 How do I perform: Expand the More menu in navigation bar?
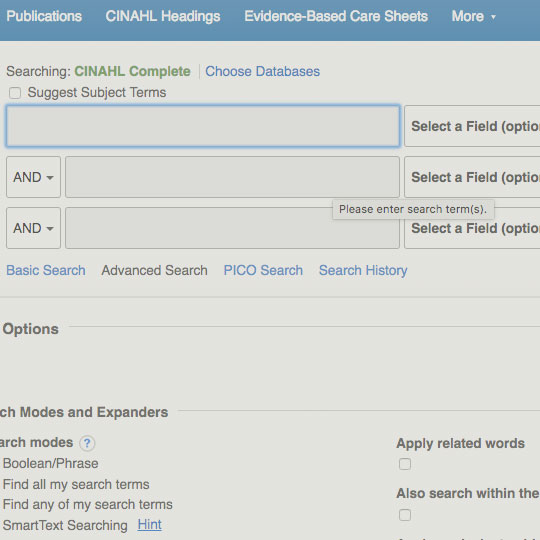pos(474,16)
